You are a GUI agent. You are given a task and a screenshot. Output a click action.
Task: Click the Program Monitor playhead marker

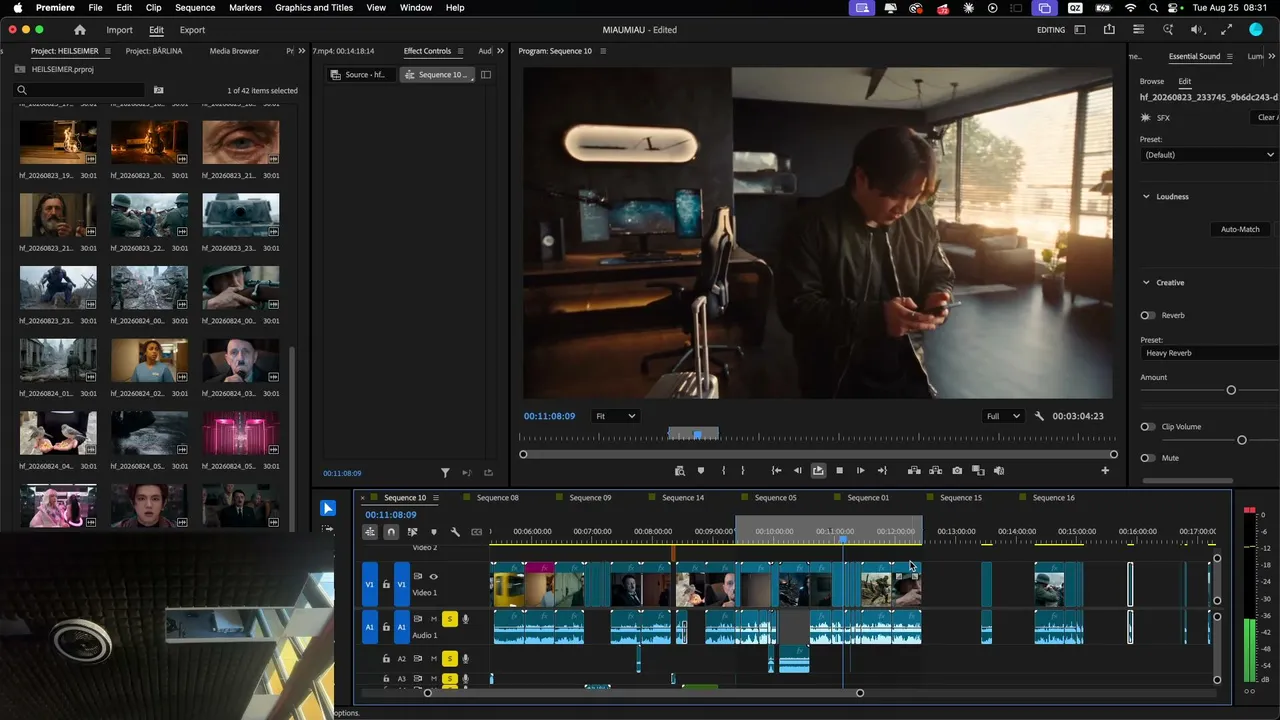pyautogui.click(x=697, y=435)
